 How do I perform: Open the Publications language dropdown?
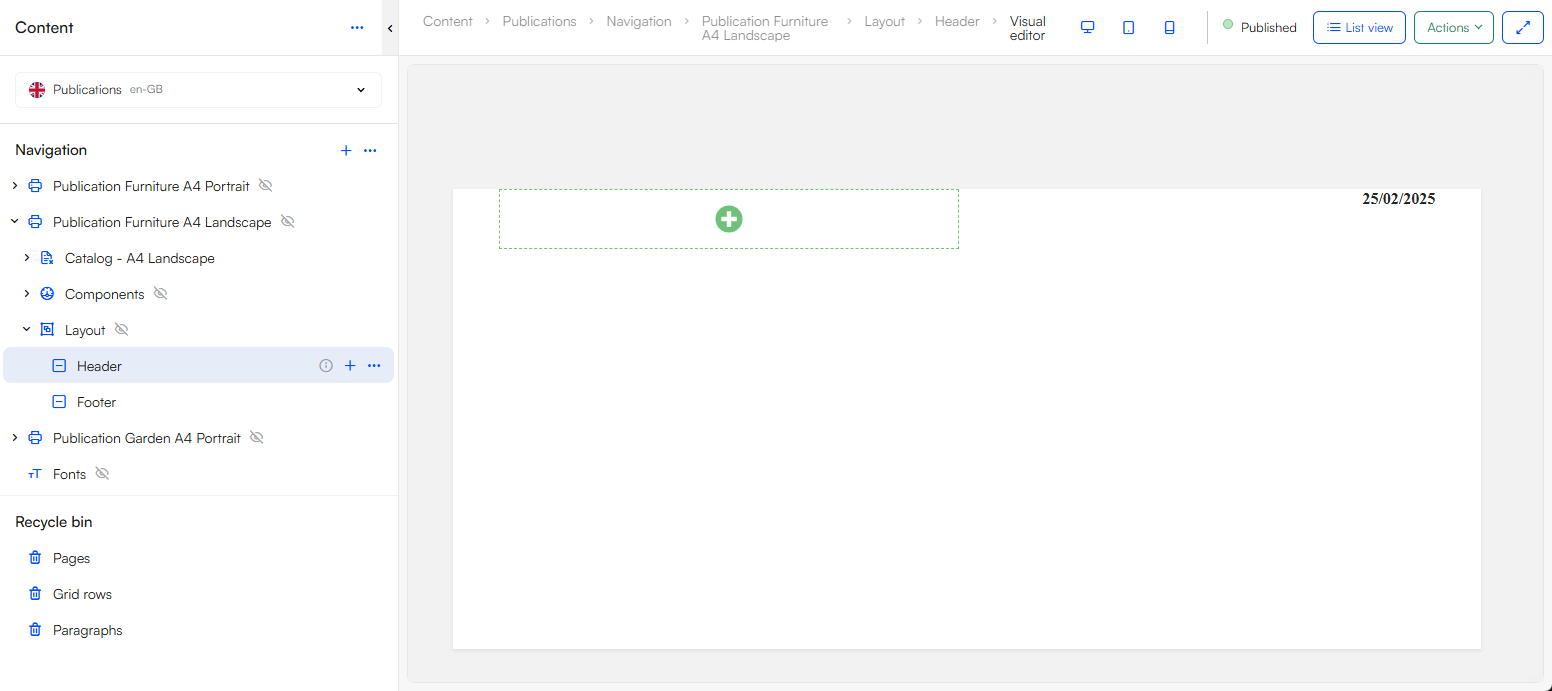click(360, 89)
